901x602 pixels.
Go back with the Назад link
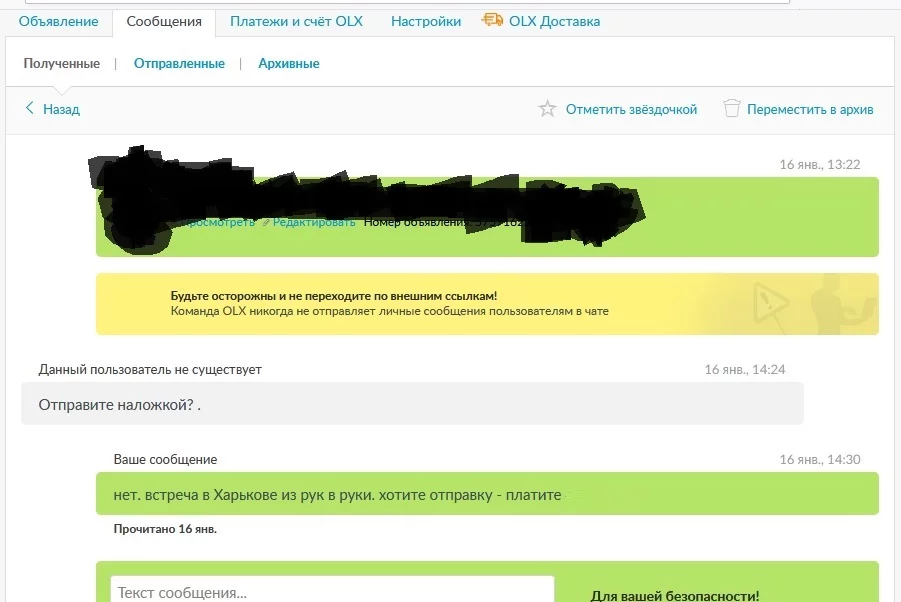61,109
